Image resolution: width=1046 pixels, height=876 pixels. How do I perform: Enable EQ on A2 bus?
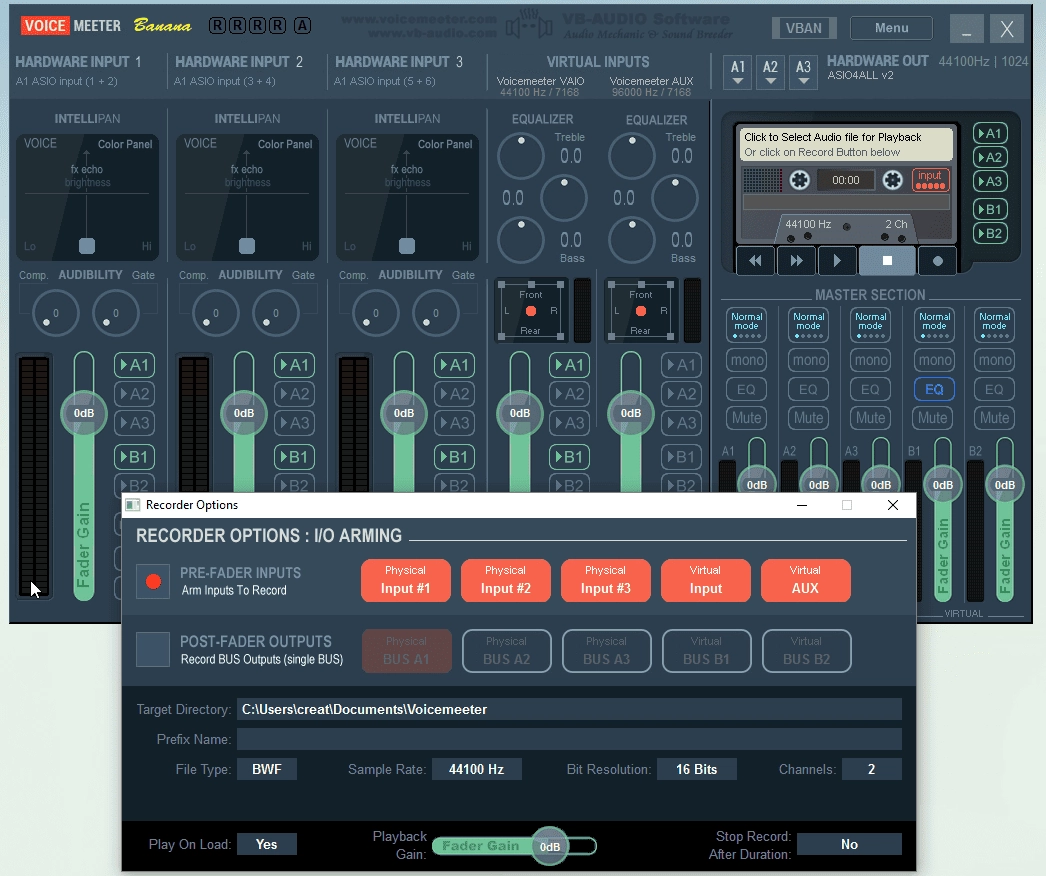click(808, 389)
